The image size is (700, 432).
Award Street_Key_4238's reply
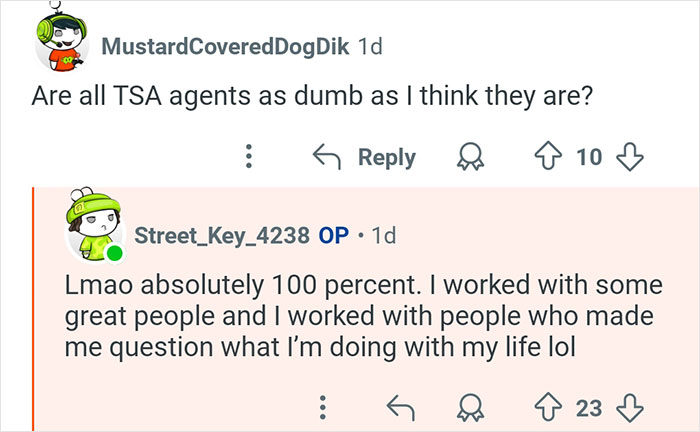[x=466, y=407]
